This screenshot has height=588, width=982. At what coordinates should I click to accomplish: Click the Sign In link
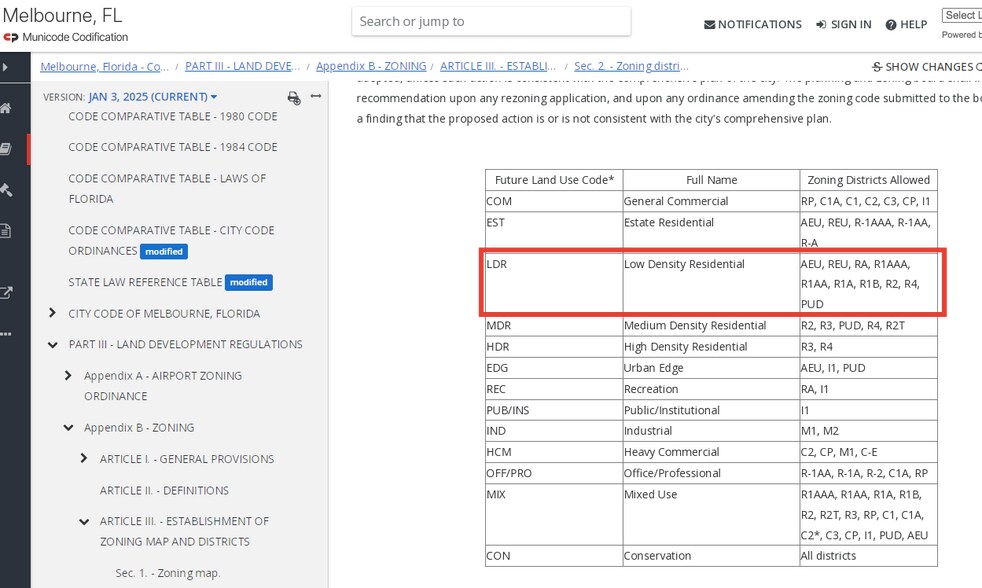[x=843, y=24]
